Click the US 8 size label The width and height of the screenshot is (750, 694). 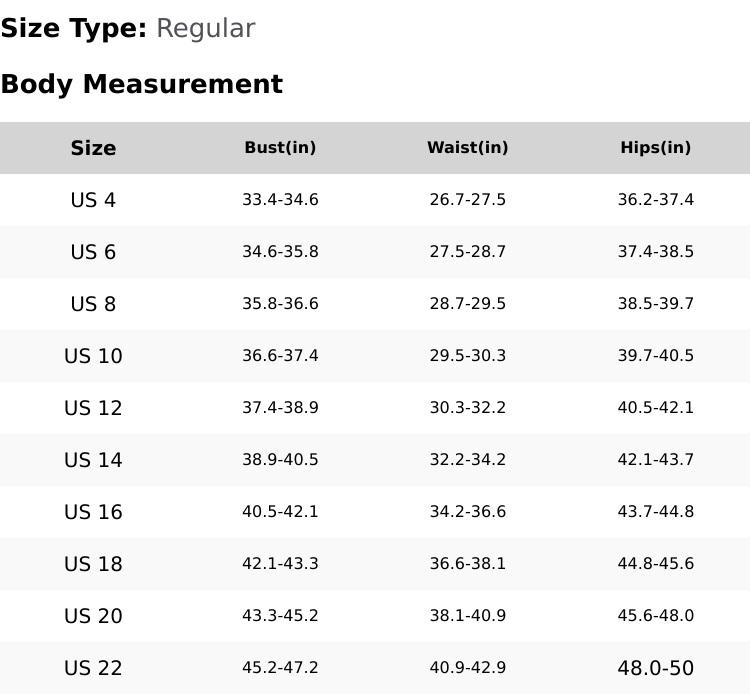[x=93, y=304]
